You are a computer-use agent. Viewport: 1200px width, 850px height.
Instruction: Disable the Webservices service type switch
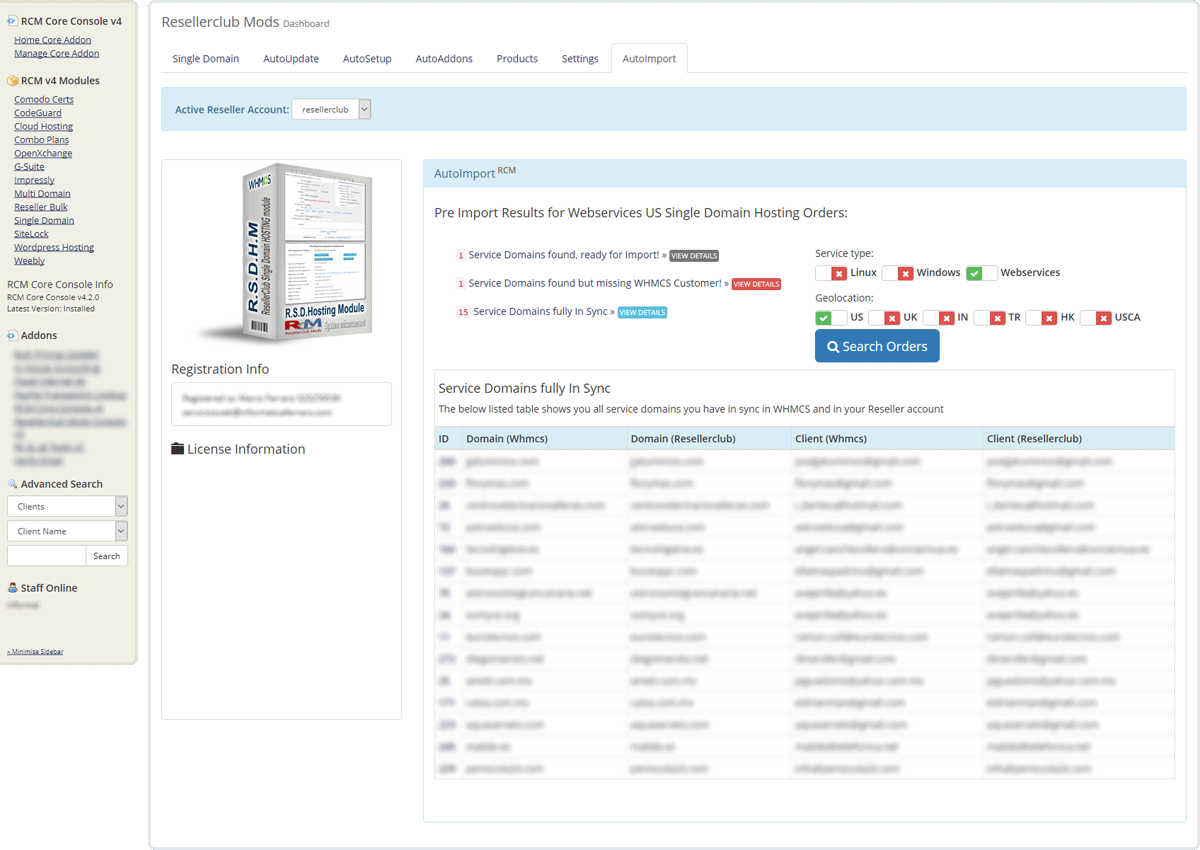pyautogui.click(x=981, y=273)
